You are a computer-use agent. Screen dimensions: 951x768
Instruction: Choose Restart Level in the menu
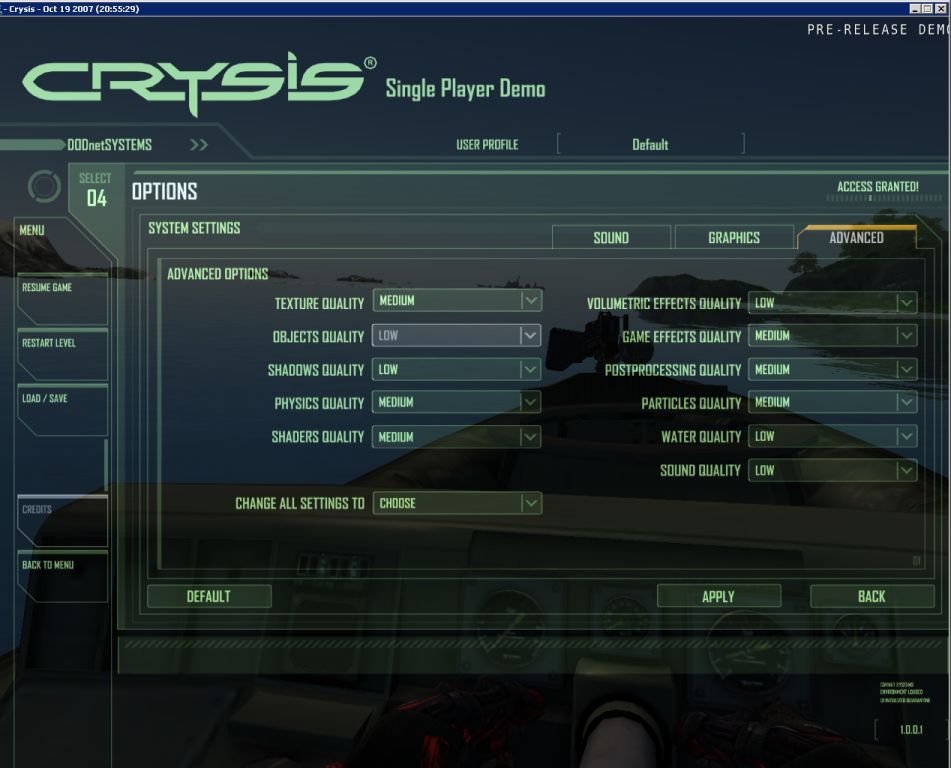[x=62, y=355]
